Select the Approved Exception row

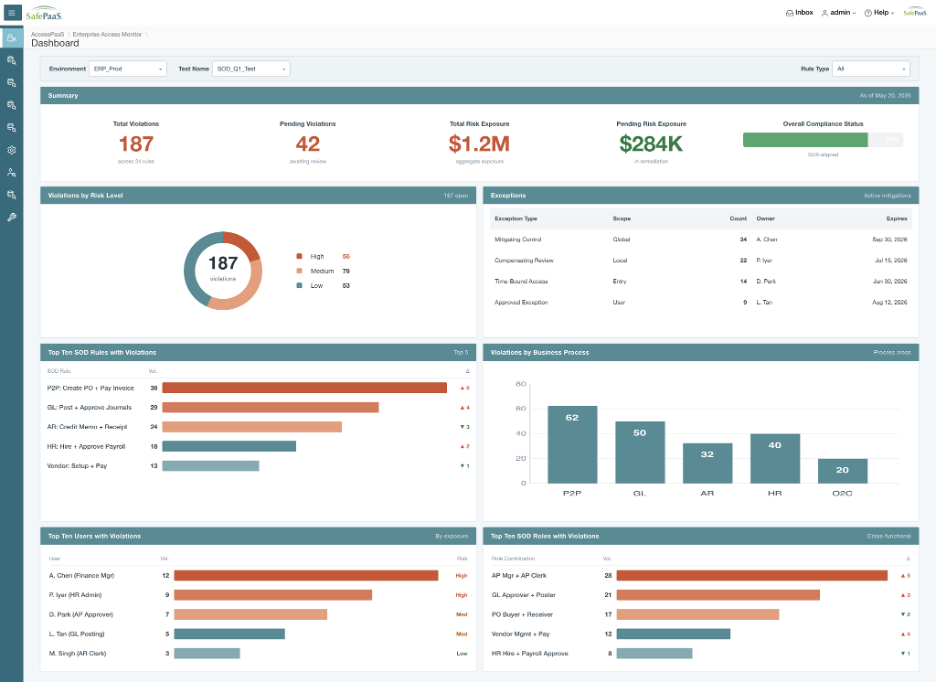tap(701, 302)
